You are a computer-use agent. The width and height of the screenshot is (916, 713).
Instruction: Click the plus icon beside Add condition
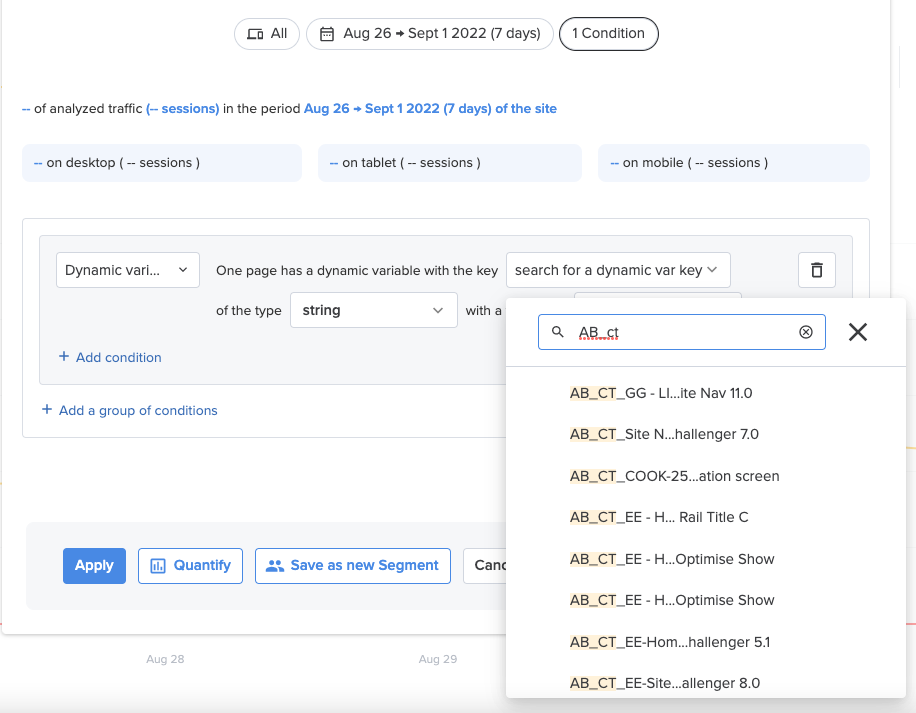pos(64,356)
